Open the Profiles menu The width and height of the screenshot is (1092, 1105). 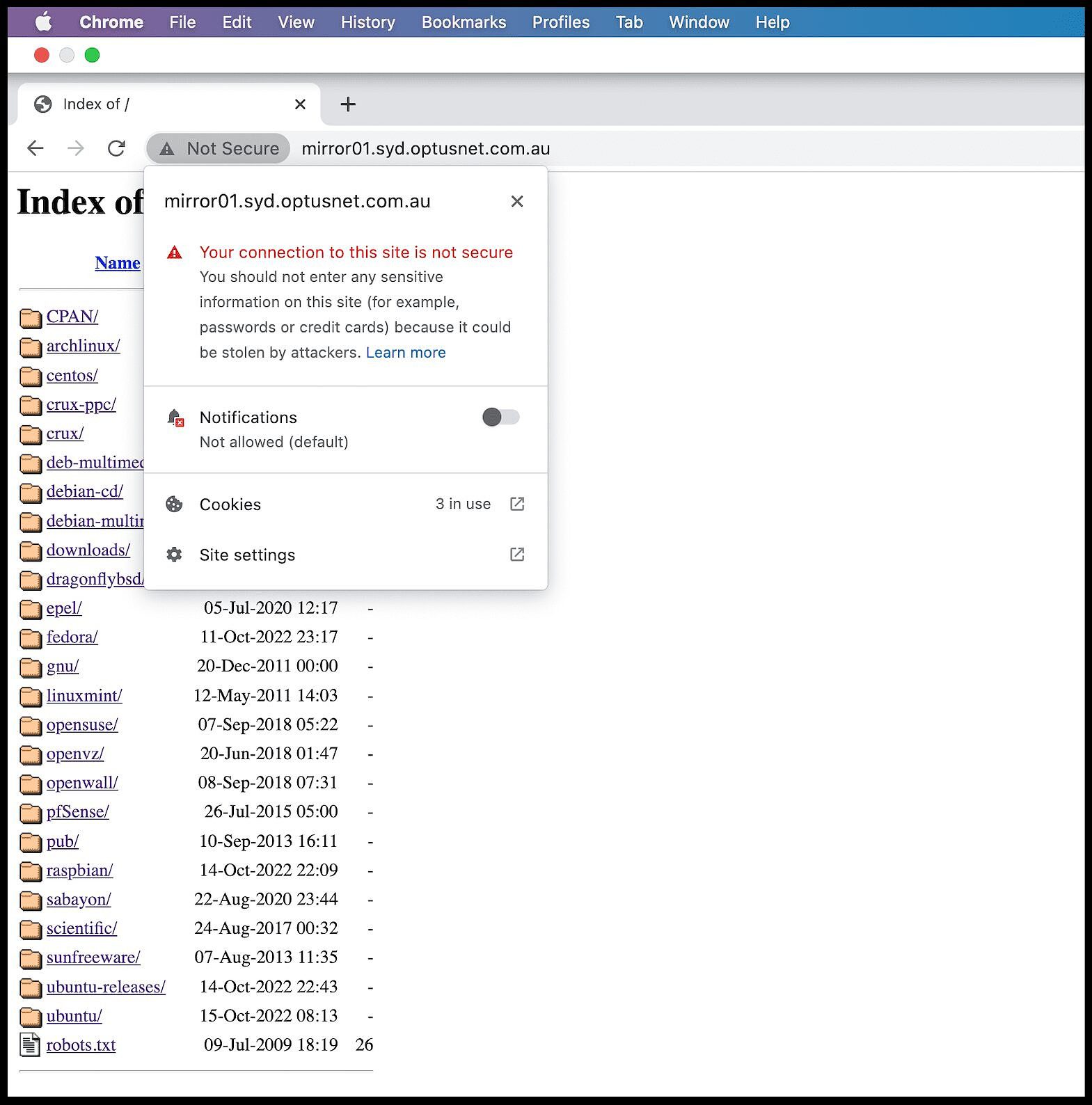(561, 22)
